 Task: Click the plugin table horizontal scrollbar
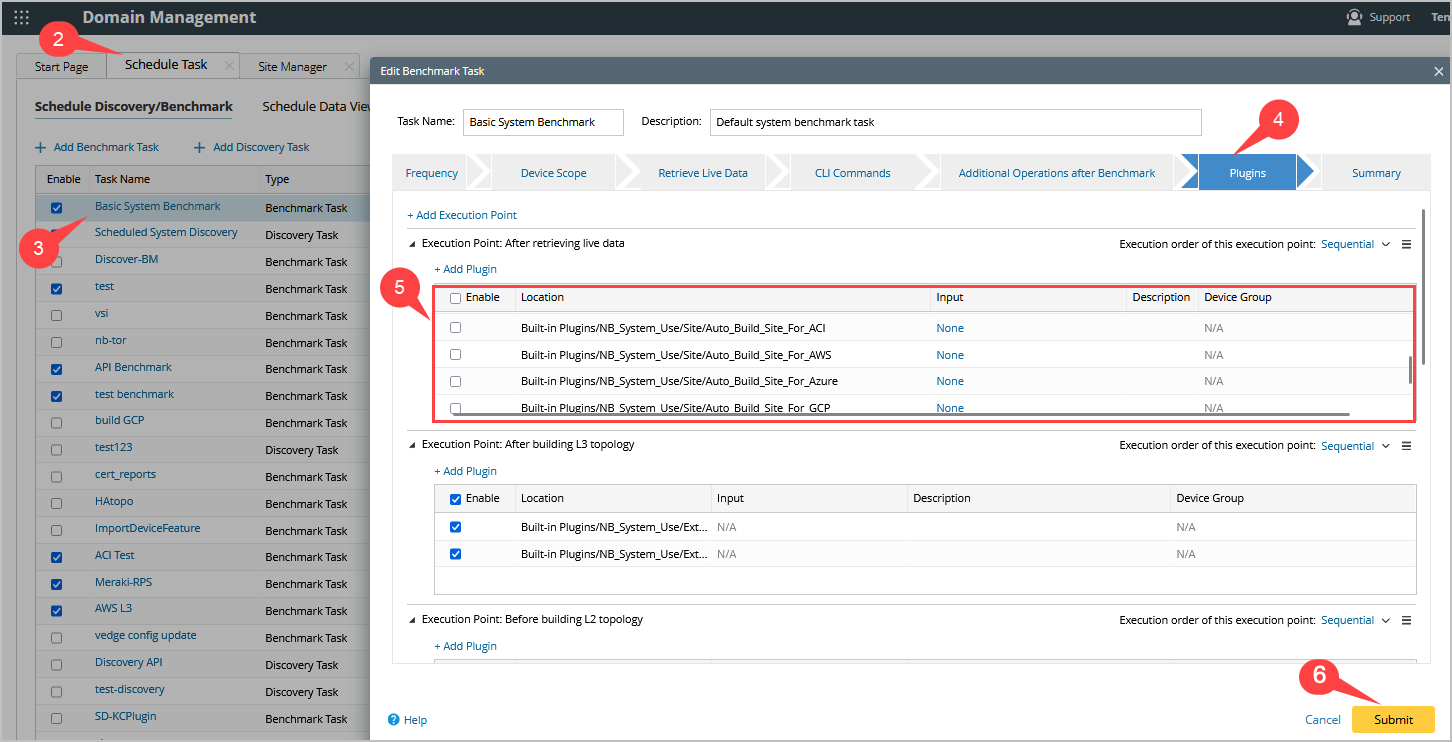900,413
